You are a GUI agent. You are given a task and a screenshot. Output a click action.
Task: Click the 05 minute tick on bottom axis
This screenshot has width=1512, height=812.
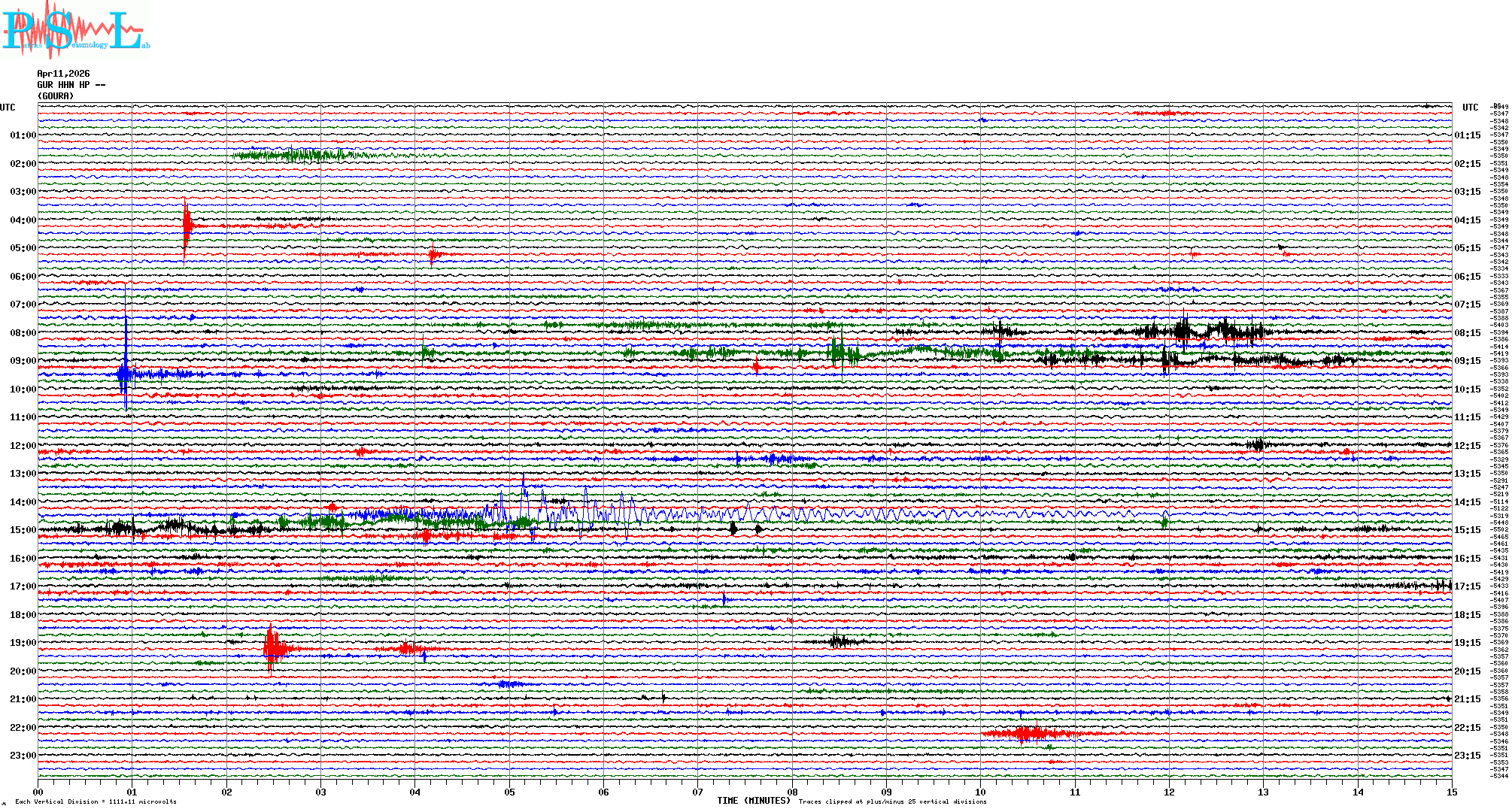[x=509, y=792]
